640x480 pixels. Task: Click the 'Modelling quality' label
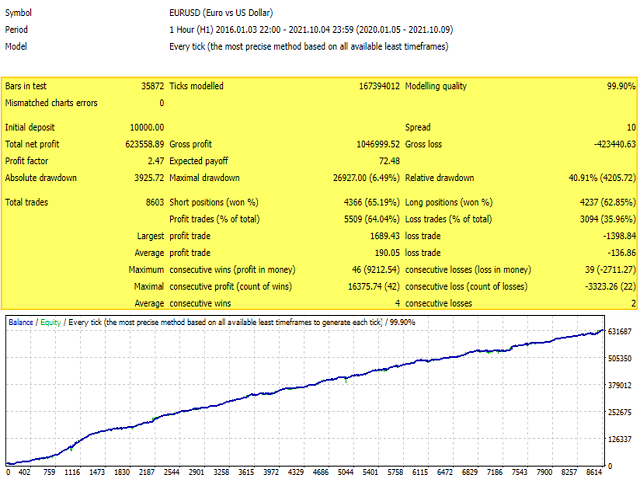436,86
